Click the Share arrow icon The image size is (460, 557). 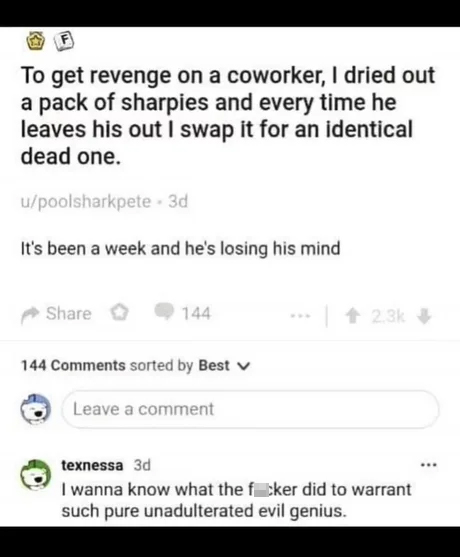coord(30,314)
